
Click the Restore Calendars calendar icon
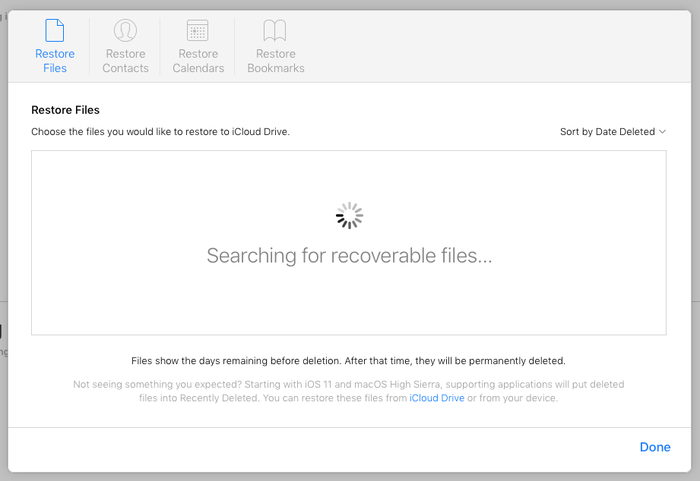coord(198,30)
